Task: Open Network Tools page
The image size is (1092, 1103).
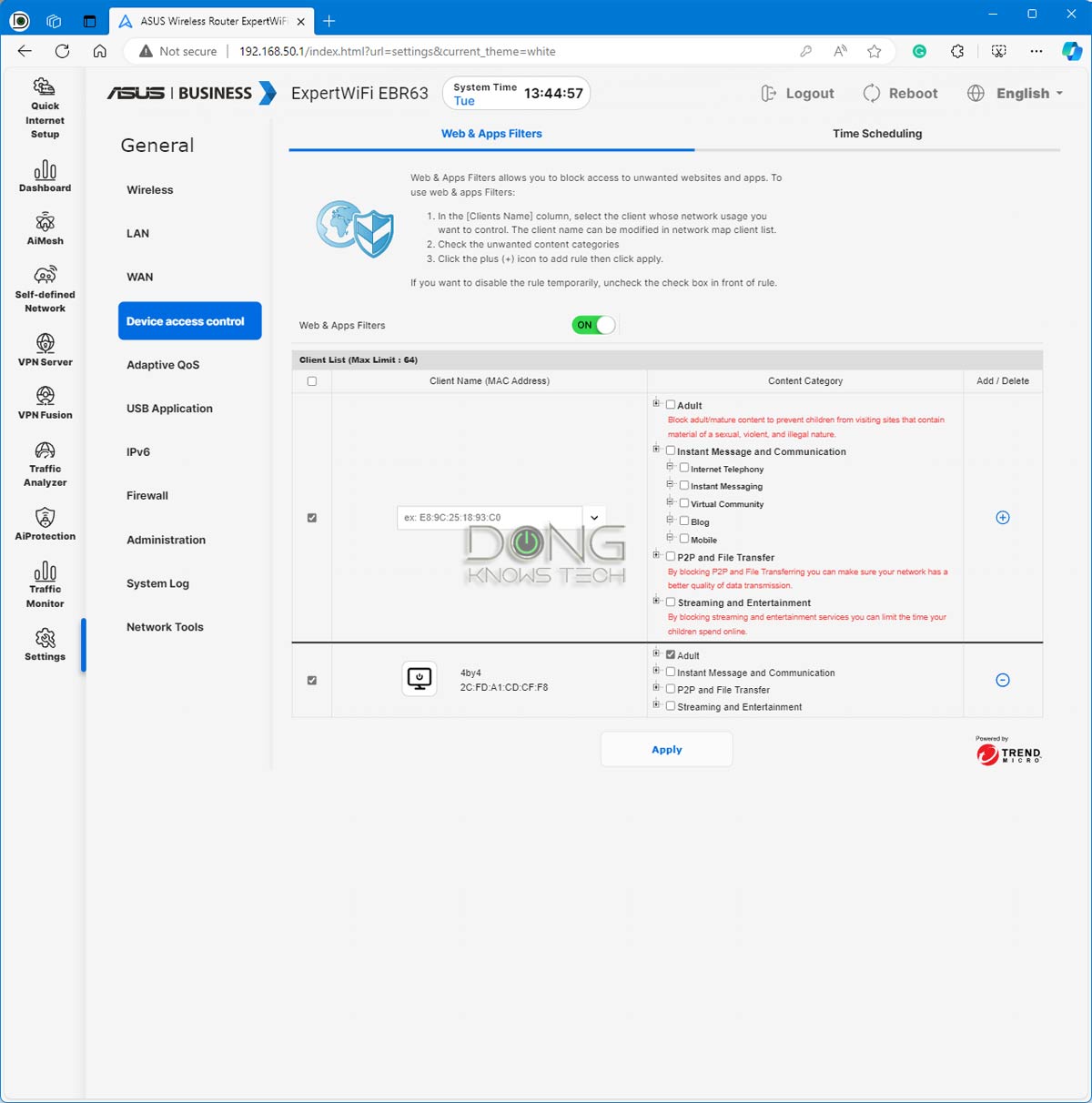Action: (x=165, y=627)
